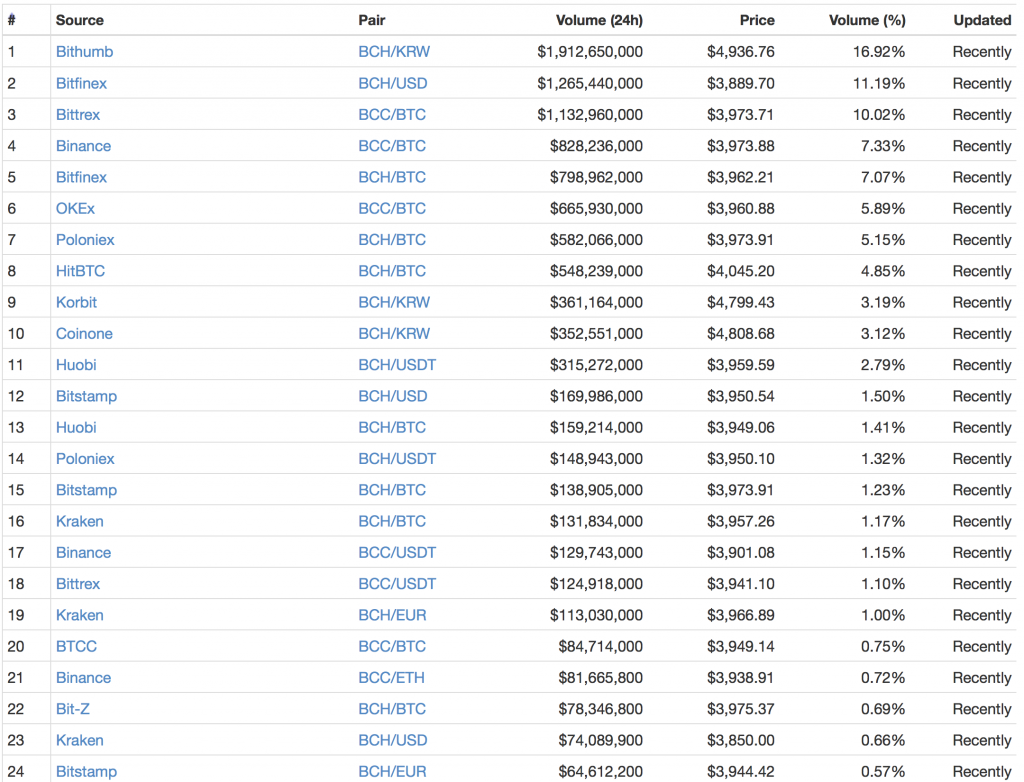Sort by Volume (24h) column header
The width and height of the screenshot is (1024, 782).
point(599,20)
